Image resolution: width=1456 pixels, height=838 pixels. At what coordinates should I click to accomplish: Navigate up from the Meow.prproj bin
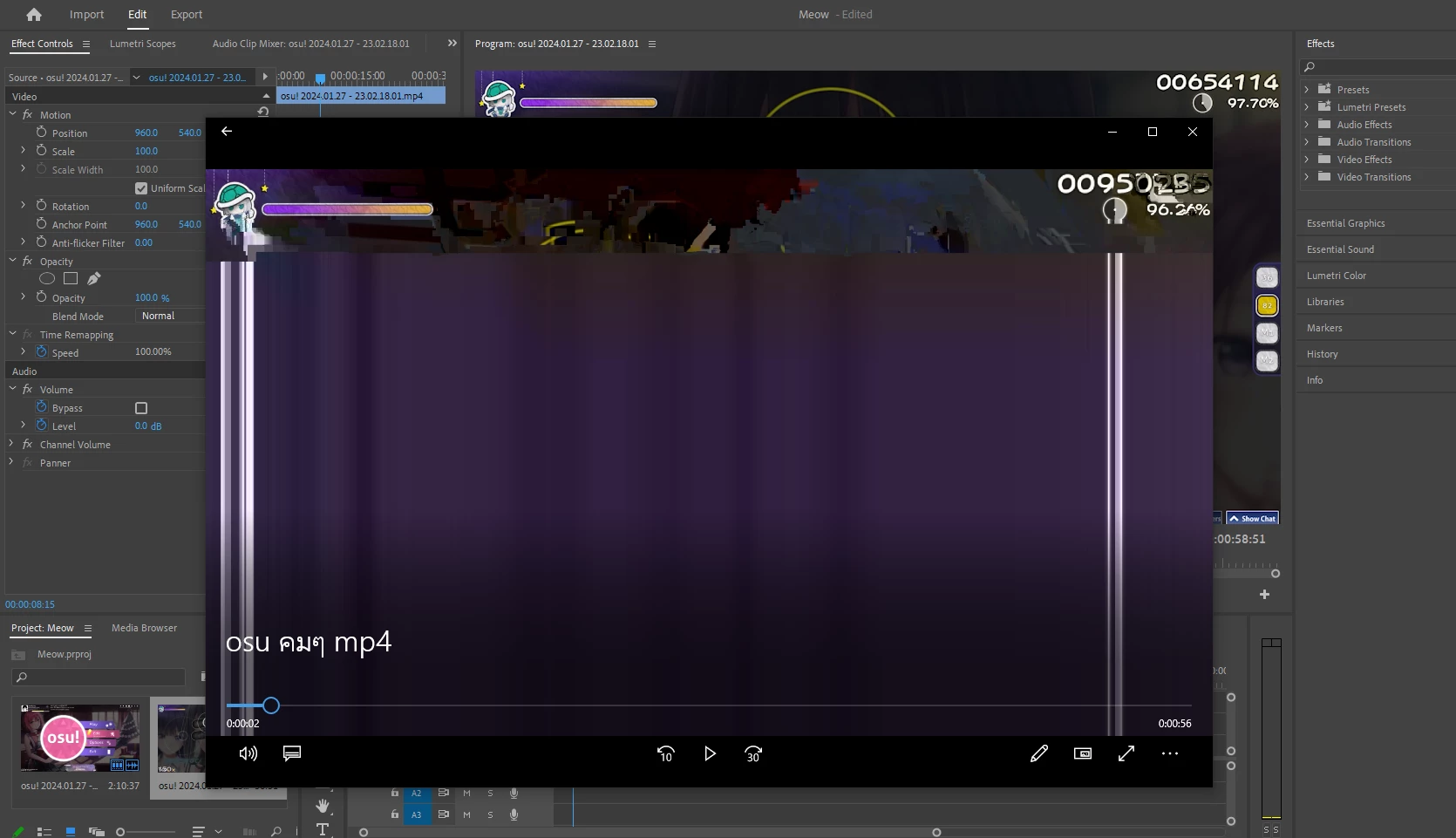[17, 654]
